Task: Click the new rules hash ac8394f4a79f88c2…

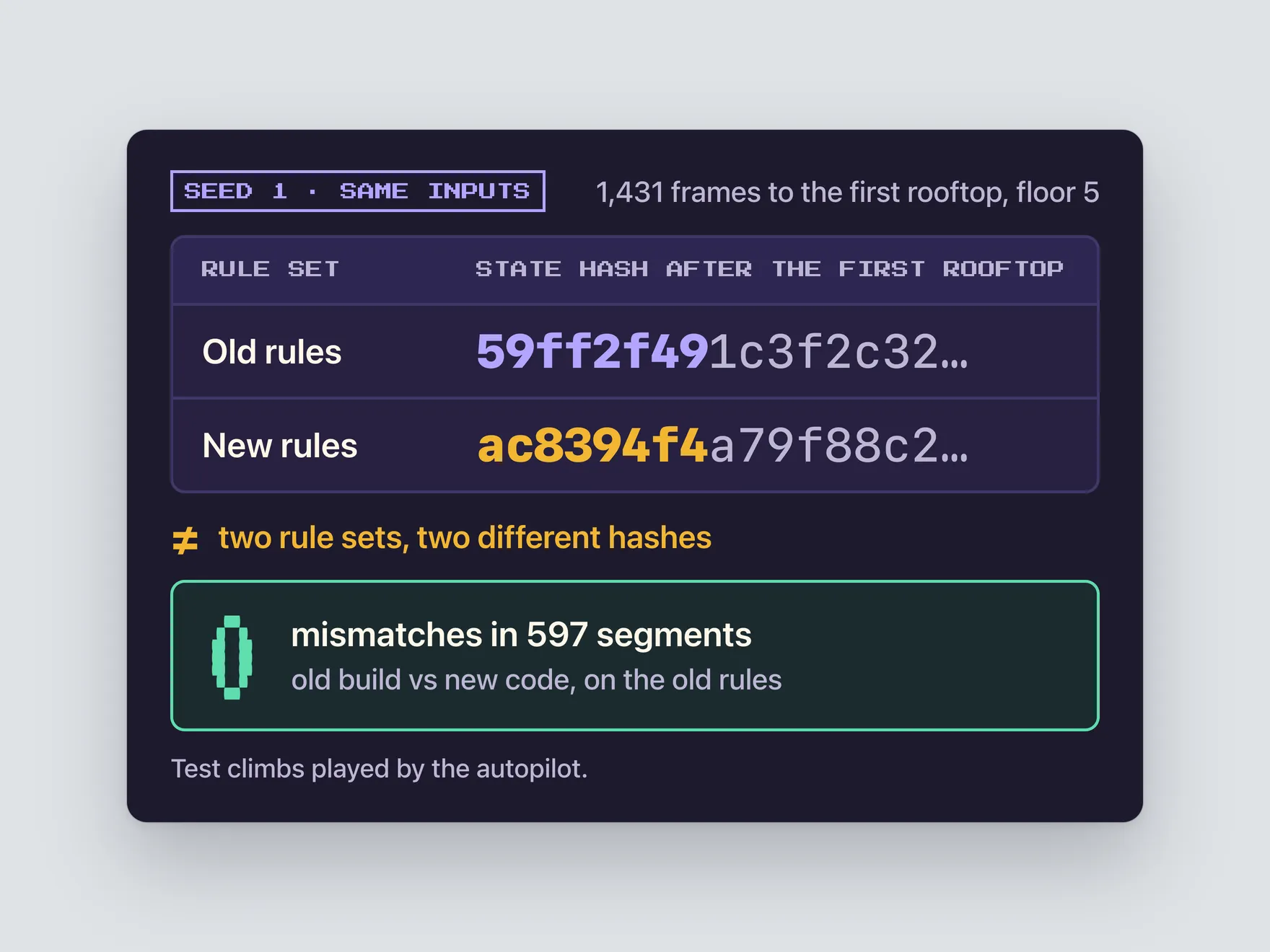Action: [722, 446]
